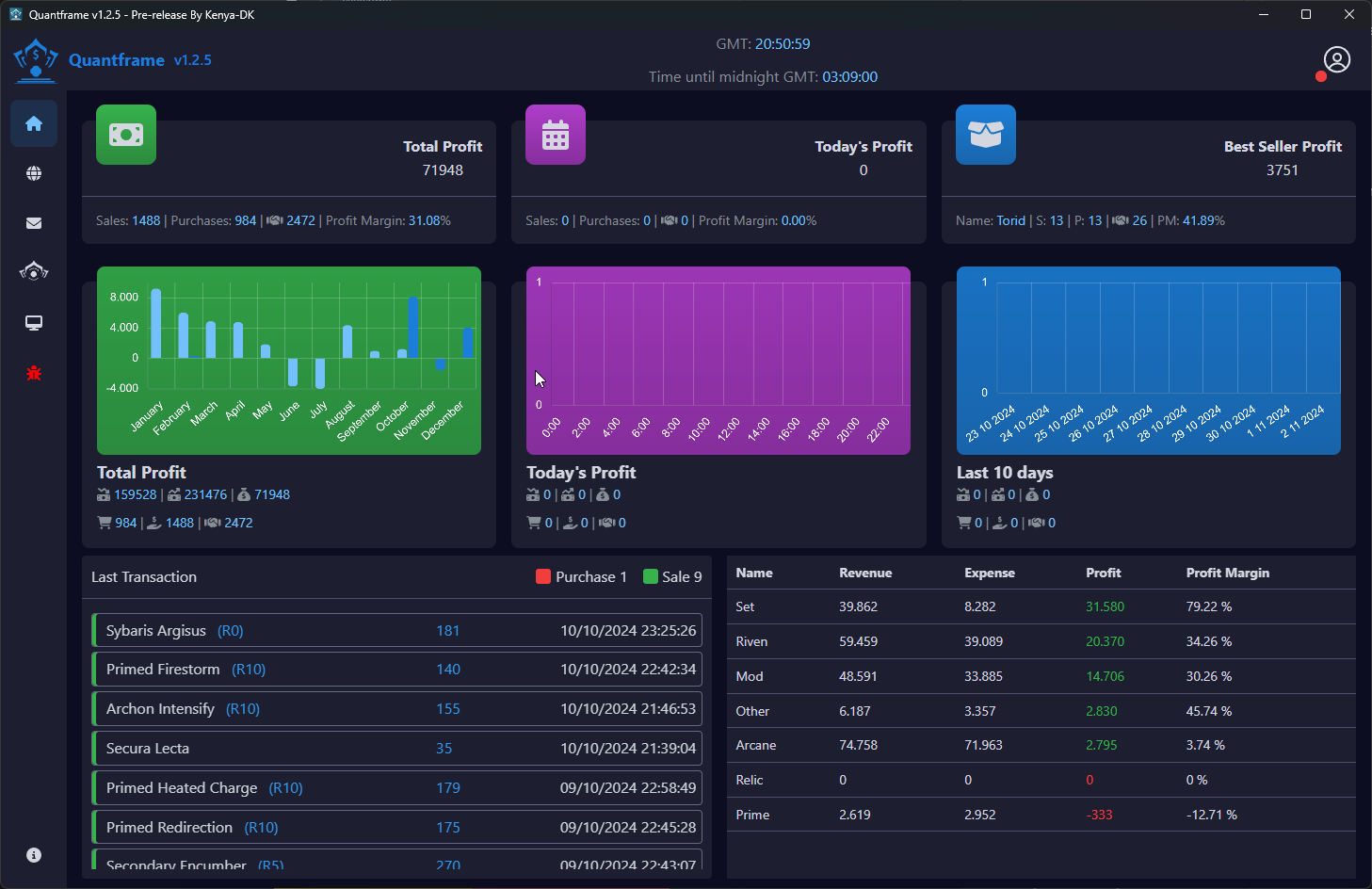Click the July negative bar in profit chart
The height and width of the screenshot is (889, 1372).
pos(320,373)
